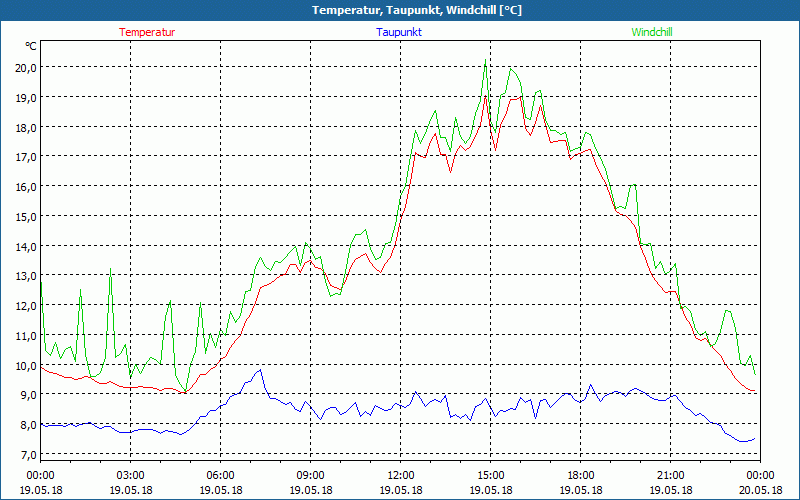Click the °C unit label on the y-axis
Screen dimensions: 800x500
click(x=31, y=46)
